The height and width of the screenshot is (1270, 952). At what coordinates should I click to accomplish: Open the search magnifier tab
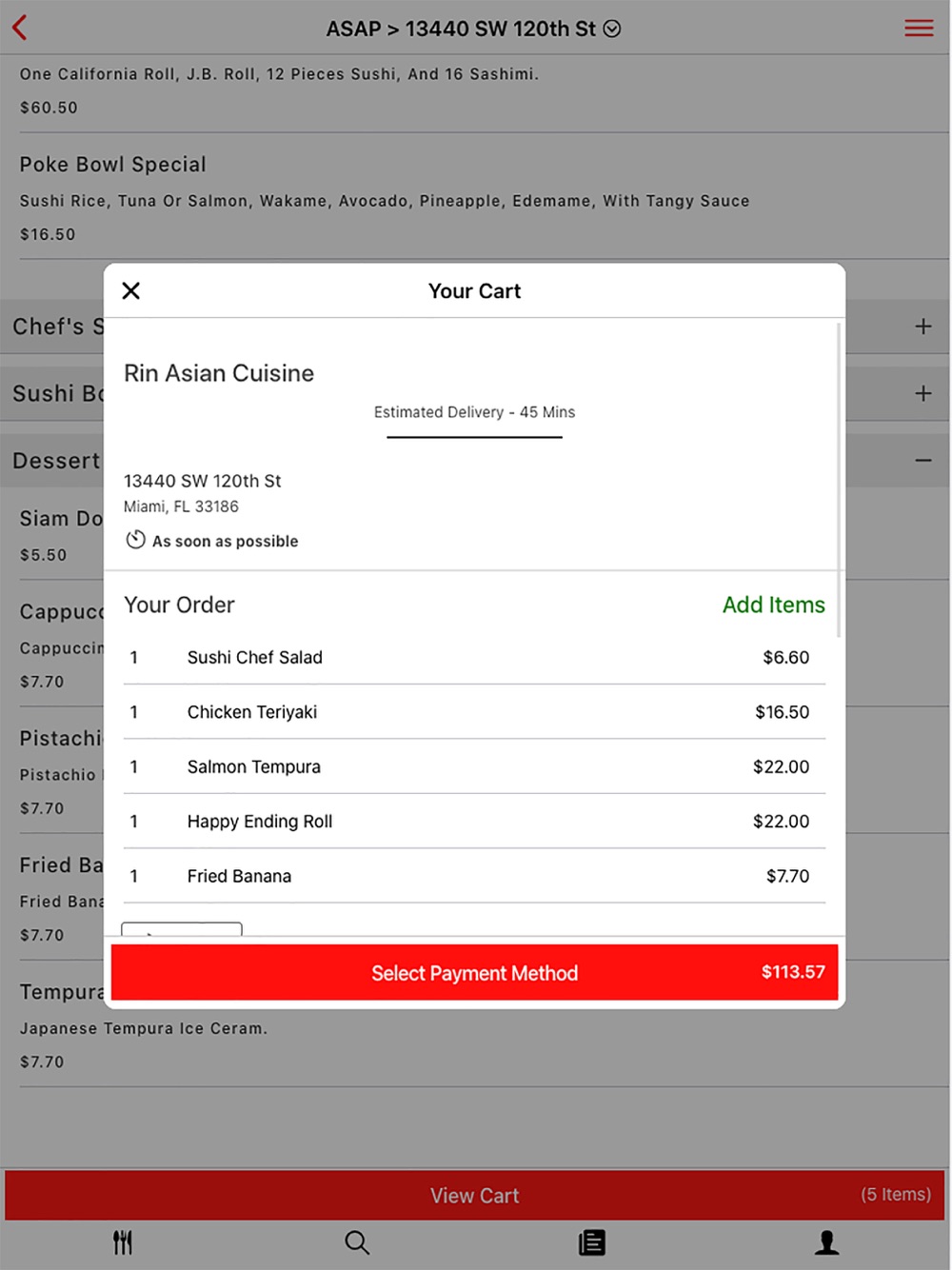[357, 1241]
